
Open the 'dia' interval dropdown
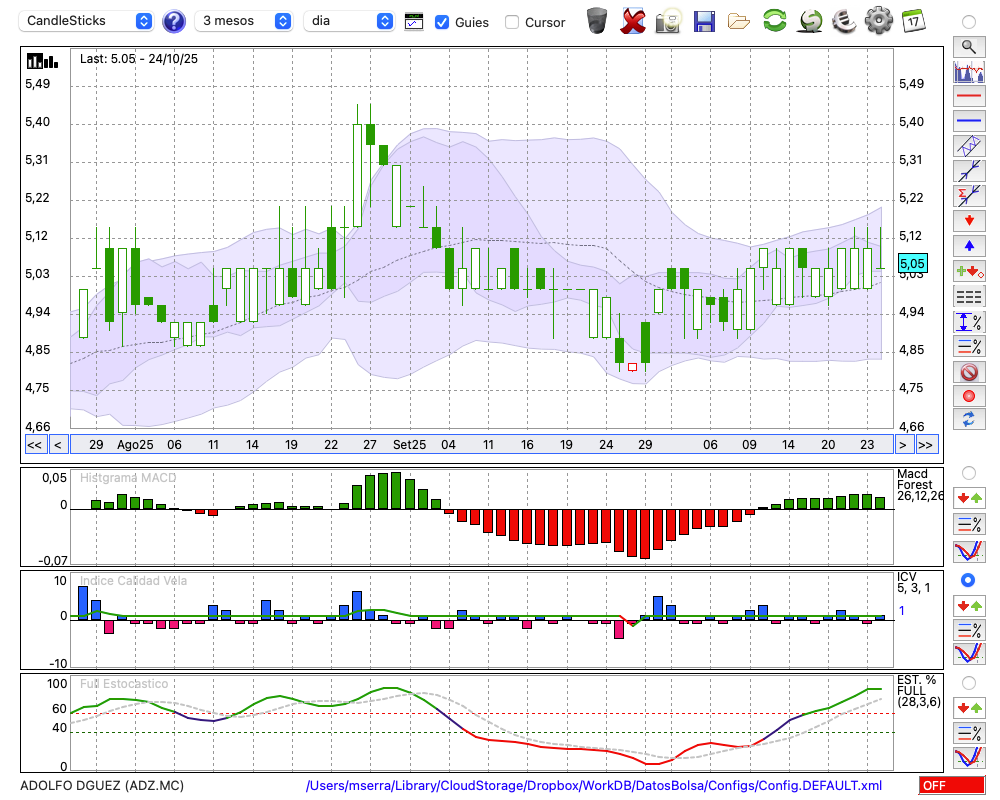point(349,21)
